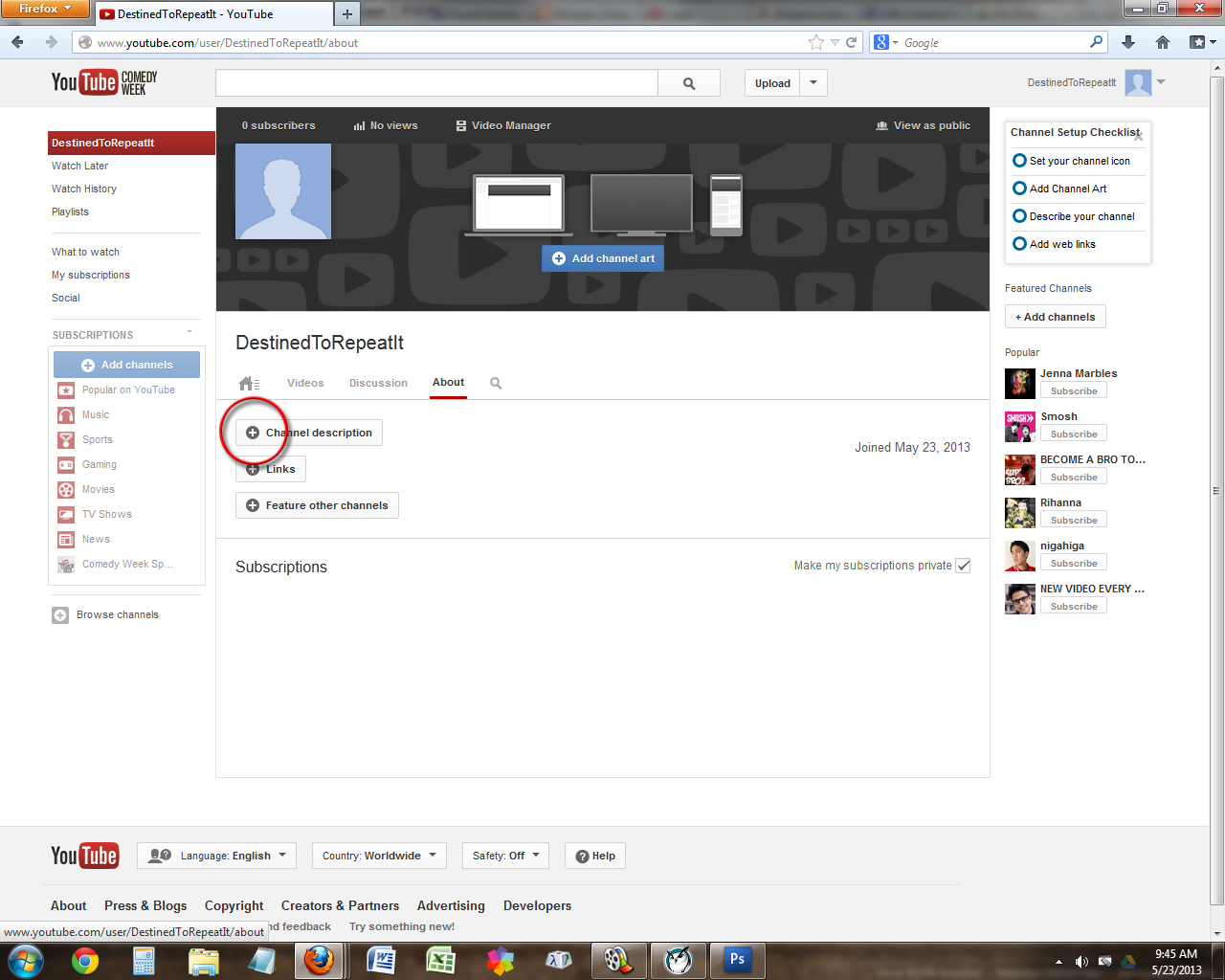This screenshot has width=1225, height=980.
Task: Mark Set your channel icon as done
Action: pos(1018,161)
